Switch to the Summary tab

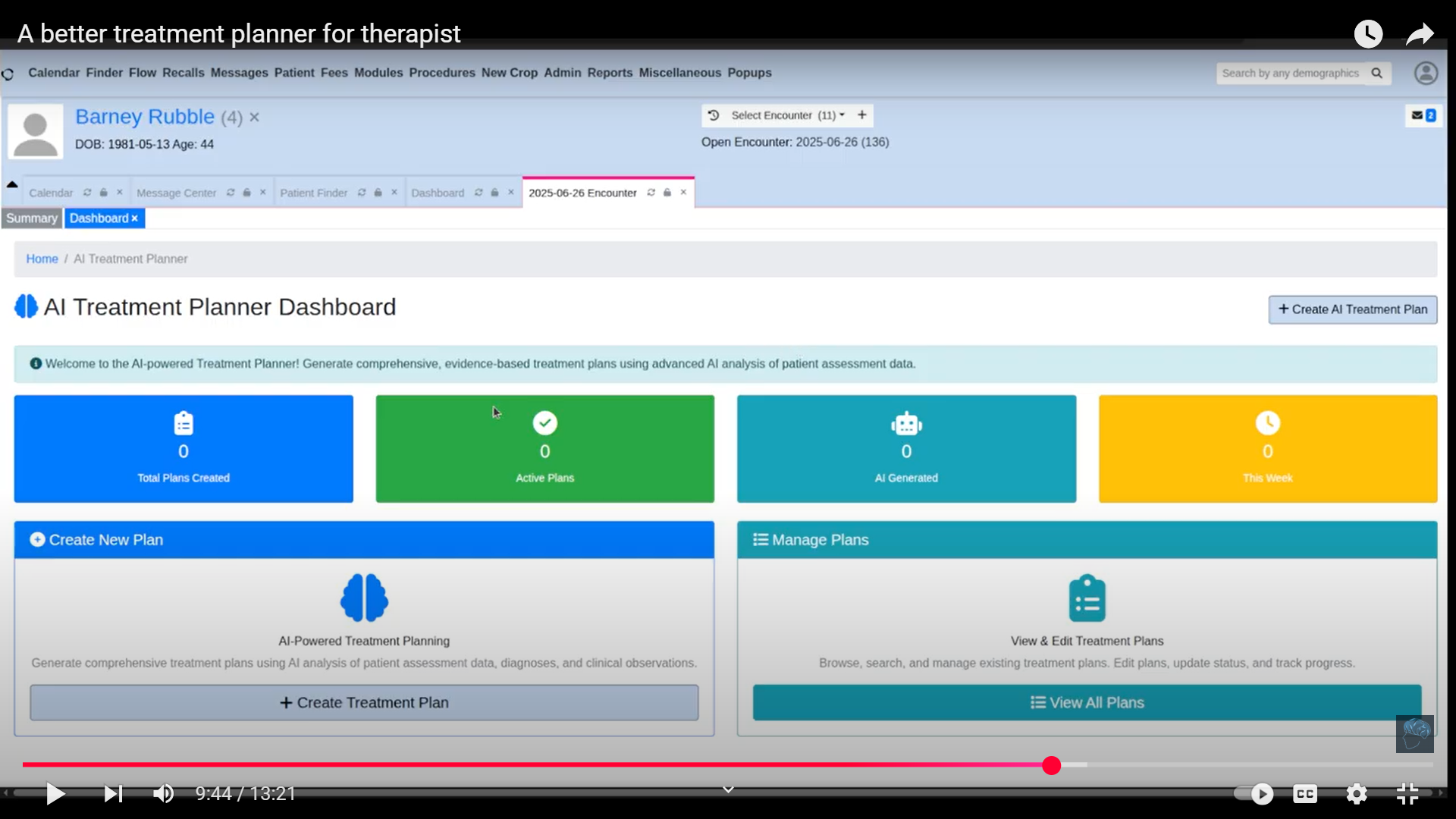31,218
